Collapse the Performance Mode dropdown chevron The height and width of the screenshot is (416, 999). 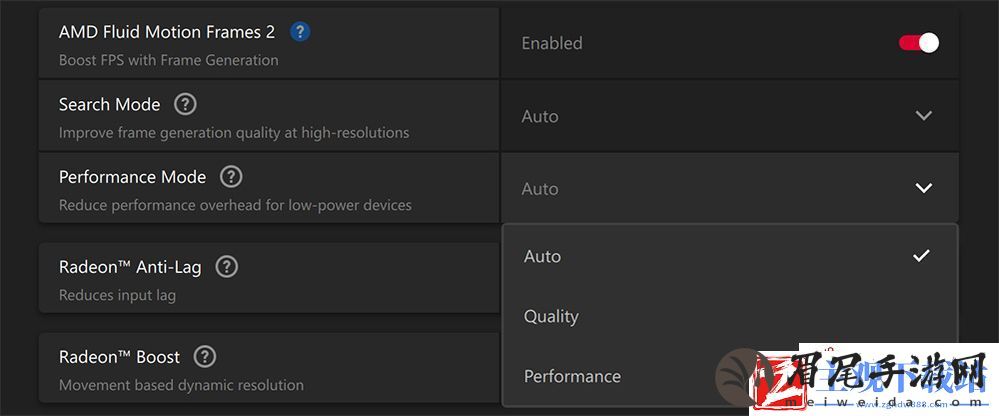(923, 189)
